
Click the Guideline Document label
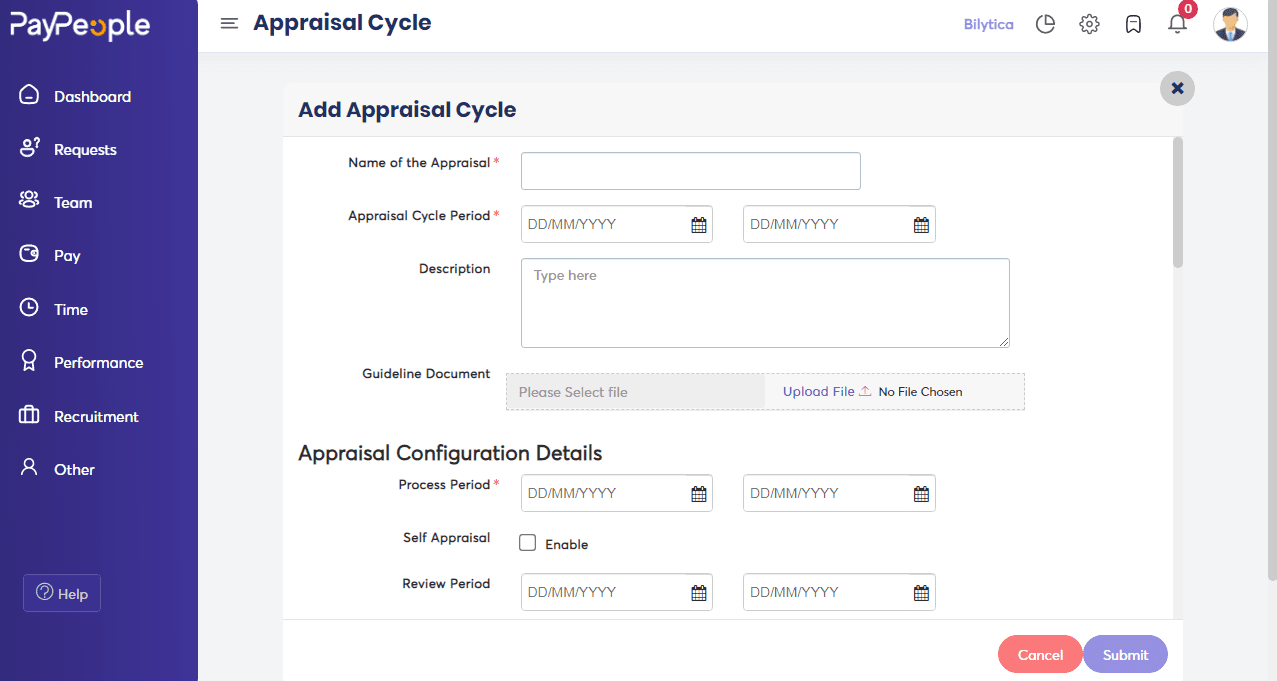point(426,374)
